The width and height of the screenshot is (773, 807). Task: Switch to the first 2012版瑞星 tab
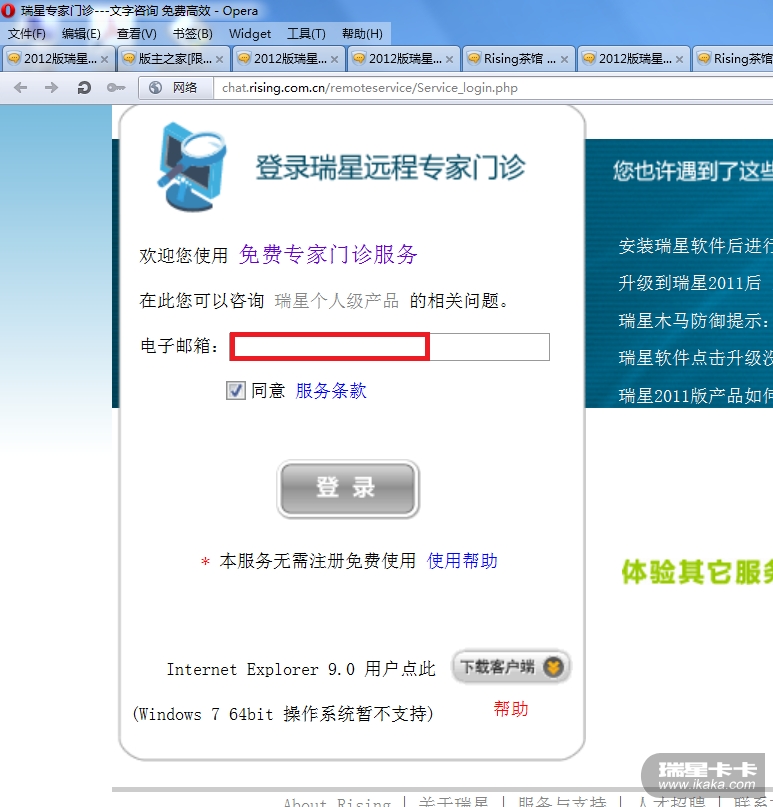[x=58, y=59]
